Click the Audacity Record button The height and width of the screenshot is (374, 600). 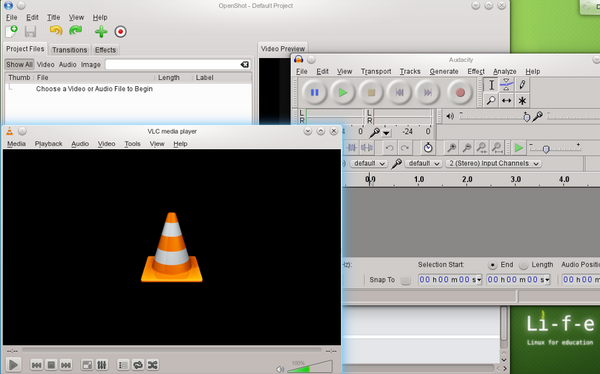tap(460, 92)
